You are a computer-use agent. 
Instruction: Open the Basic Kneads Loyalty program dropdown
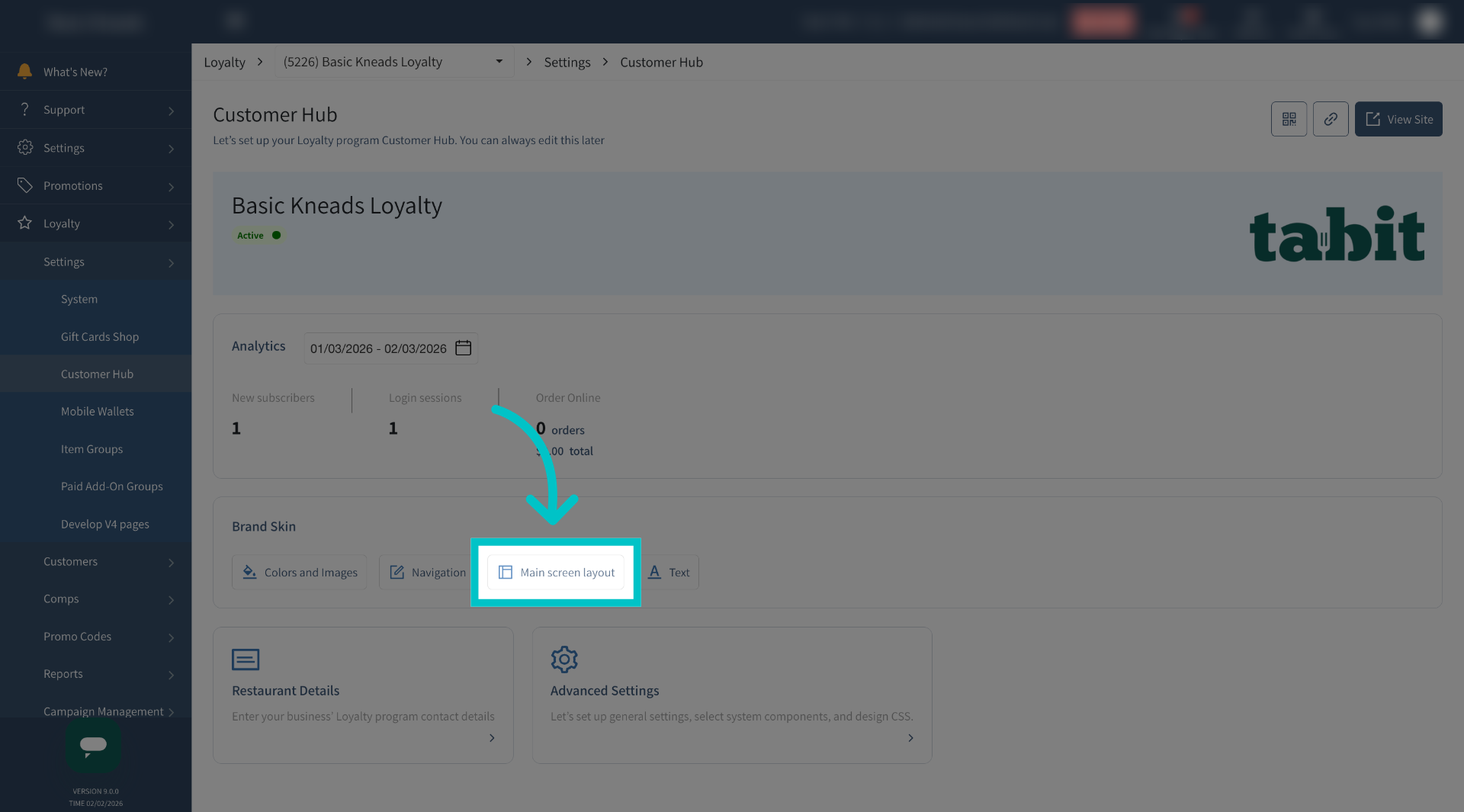click(x=393, y=62)
